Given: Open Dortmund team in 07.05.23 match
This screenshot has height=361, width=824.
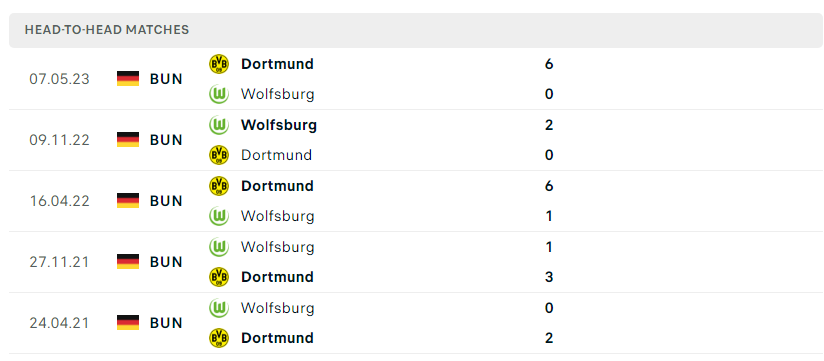Looking at the screenshot, I should click(277, 64).
